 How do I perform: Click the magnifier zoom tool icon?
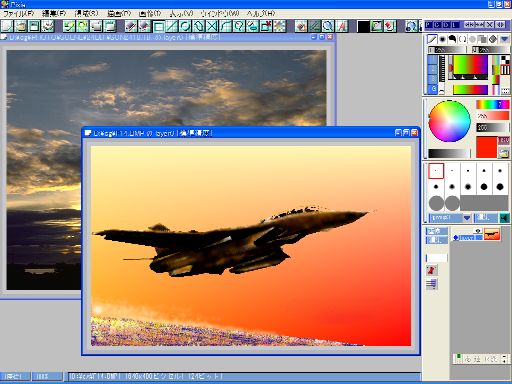click(x=328, y=26)
